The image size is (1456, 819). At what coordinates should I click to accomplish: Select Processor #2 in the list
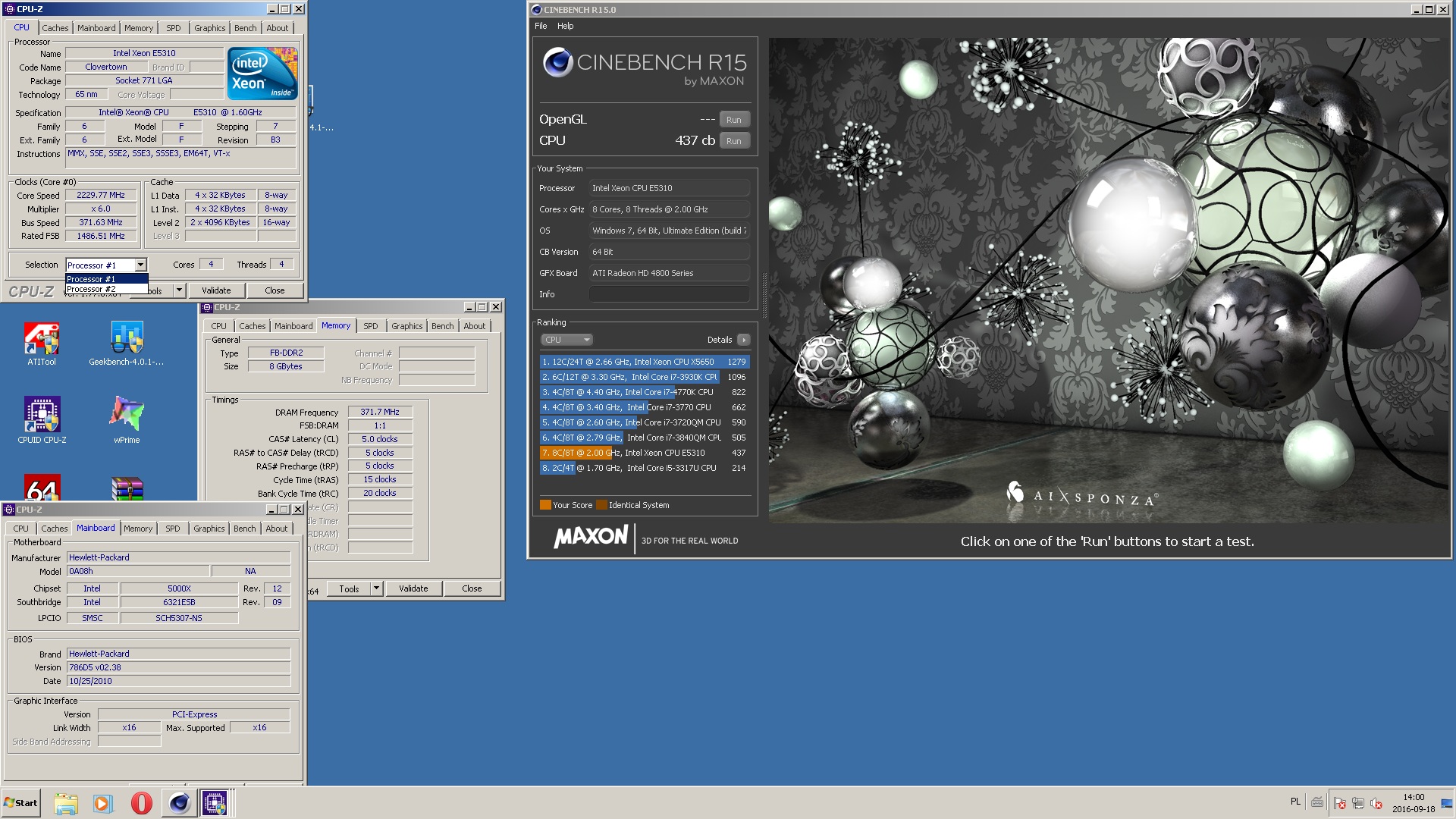click(x=107, y=289)
